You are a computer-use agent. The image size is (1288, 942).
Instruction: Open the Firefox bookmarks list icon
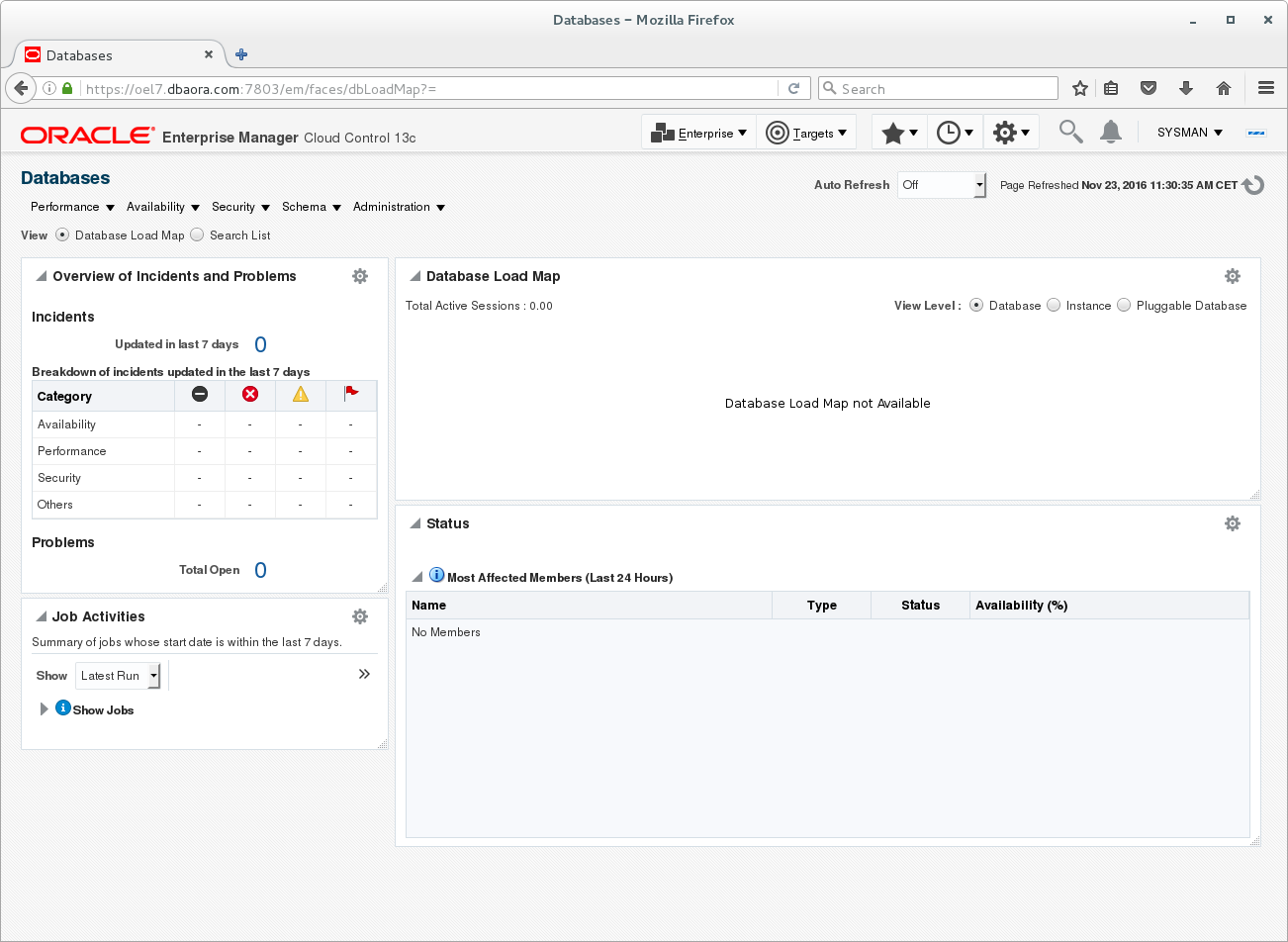(x=1111, y=89)
